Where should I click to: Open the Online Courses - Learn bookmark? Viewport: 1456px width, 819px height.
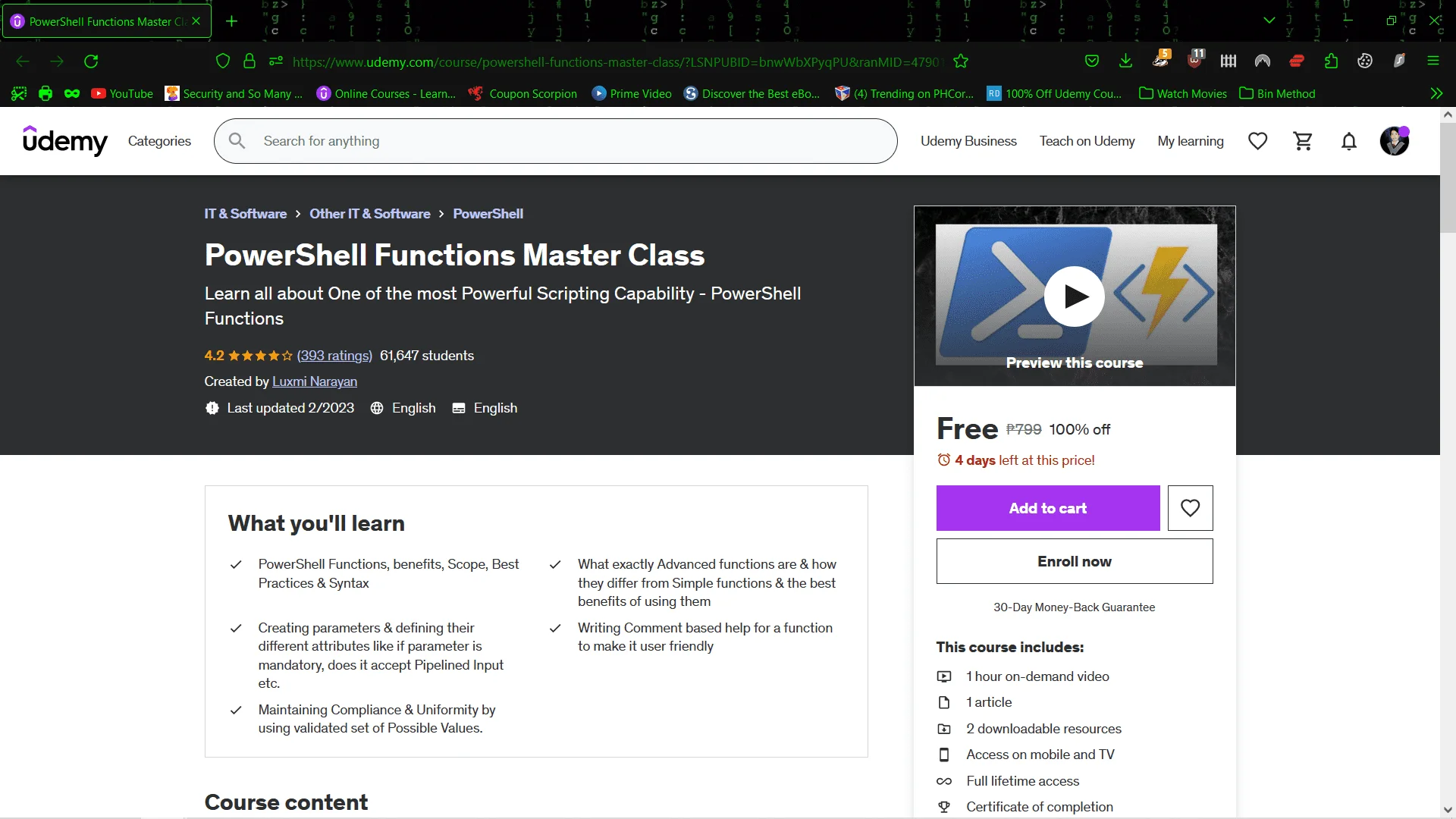point(386,93)
